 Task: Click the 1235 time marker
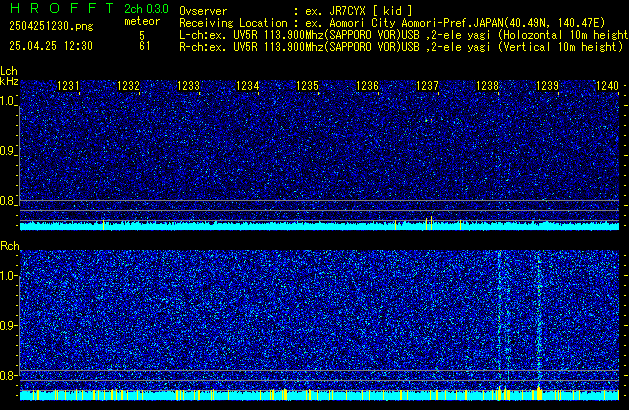click(307, 86)
